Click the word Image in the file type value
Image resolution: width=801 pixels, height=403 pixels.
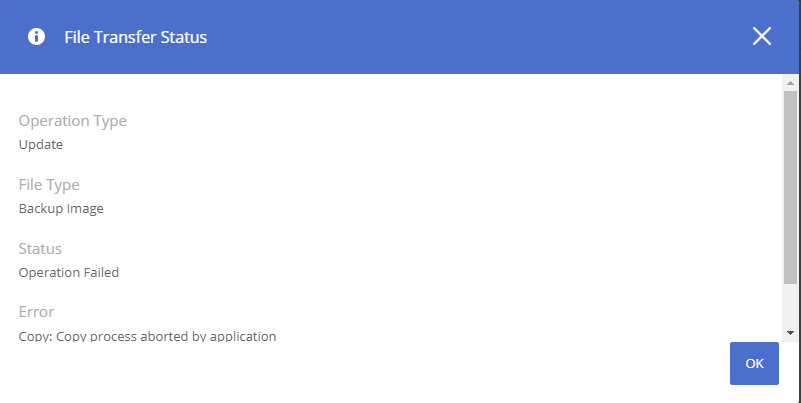coord(85,208)
